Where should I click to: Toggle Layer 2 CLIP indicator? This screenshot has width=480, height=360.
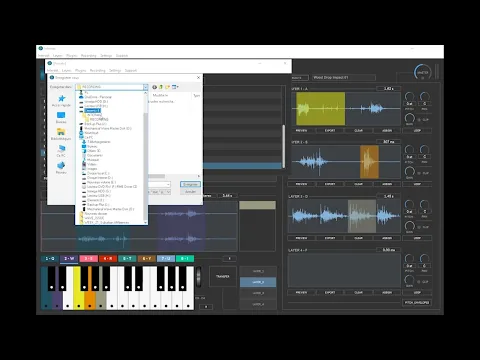pos(423,173)
